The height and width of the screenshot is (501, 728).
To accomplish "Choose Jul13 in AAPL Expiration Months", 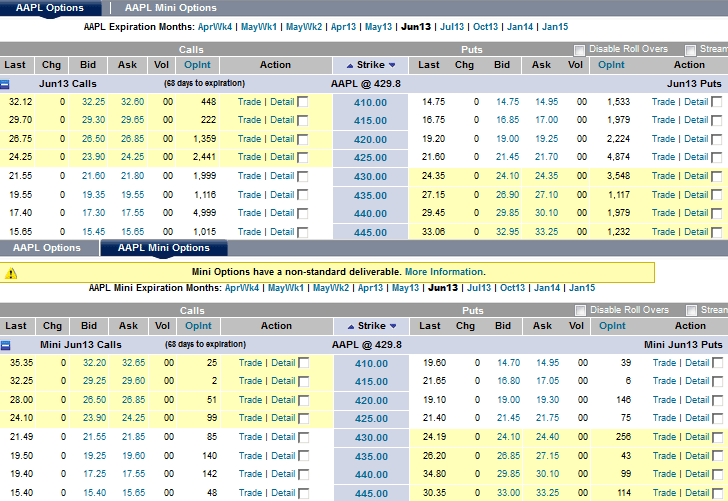I will [x=452, y=27].
